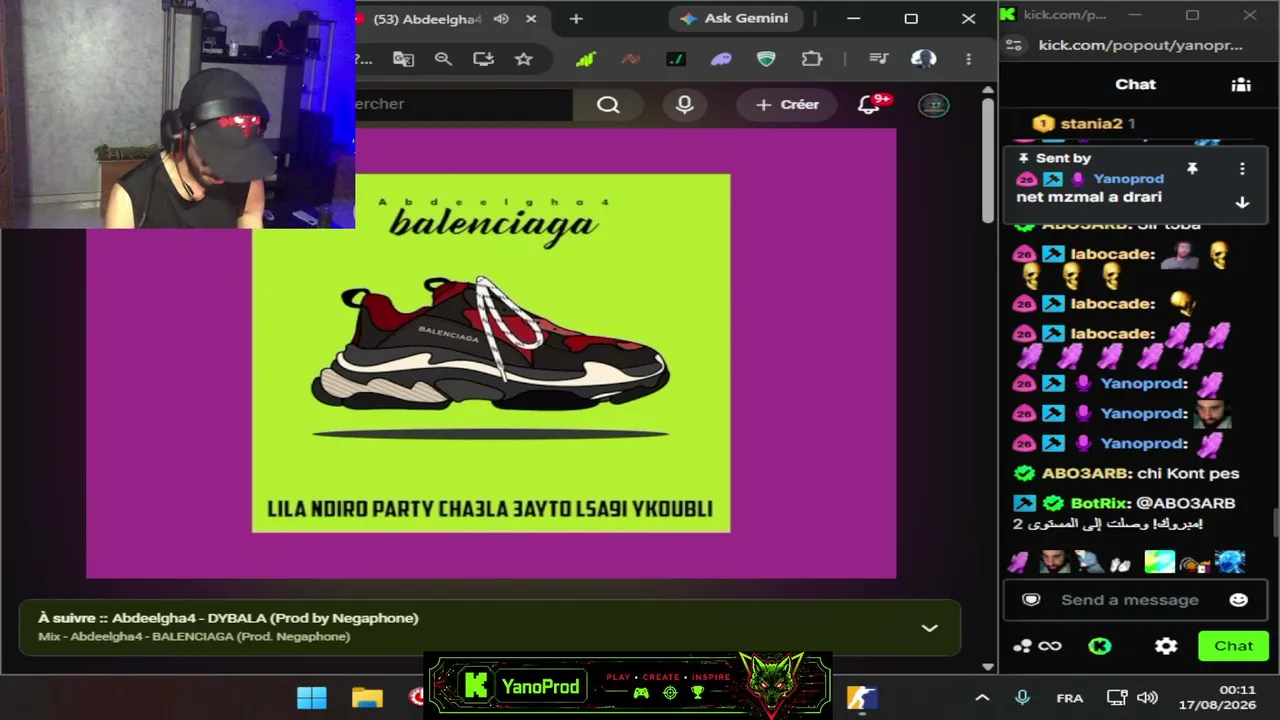
Task: Expand pinned message with down arrow
Action: 1242,202
